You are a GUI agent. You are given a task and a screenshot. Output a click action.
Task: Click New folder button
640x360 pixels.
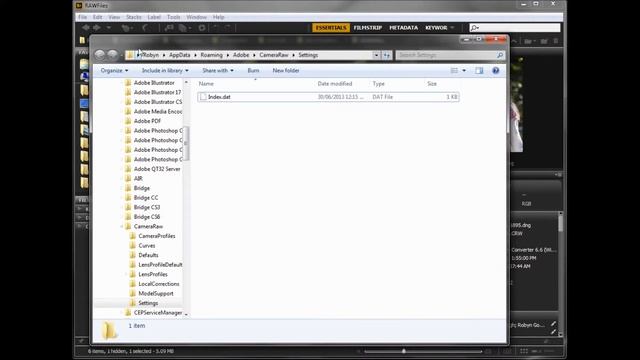[286, 71]
